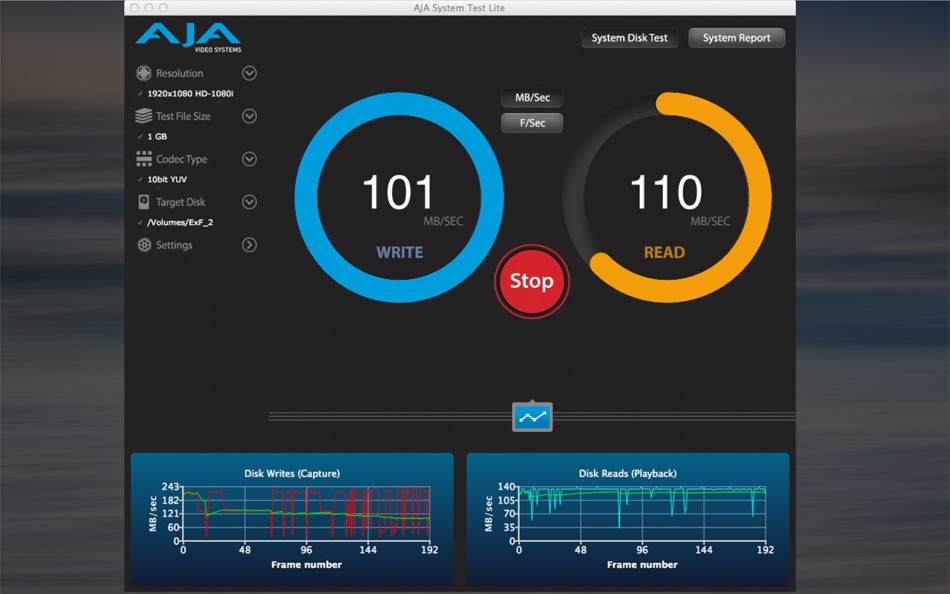Switch units to MB/Sec
Image resolution: width=950 pixels, height=594 pixels.
point(532,98)
